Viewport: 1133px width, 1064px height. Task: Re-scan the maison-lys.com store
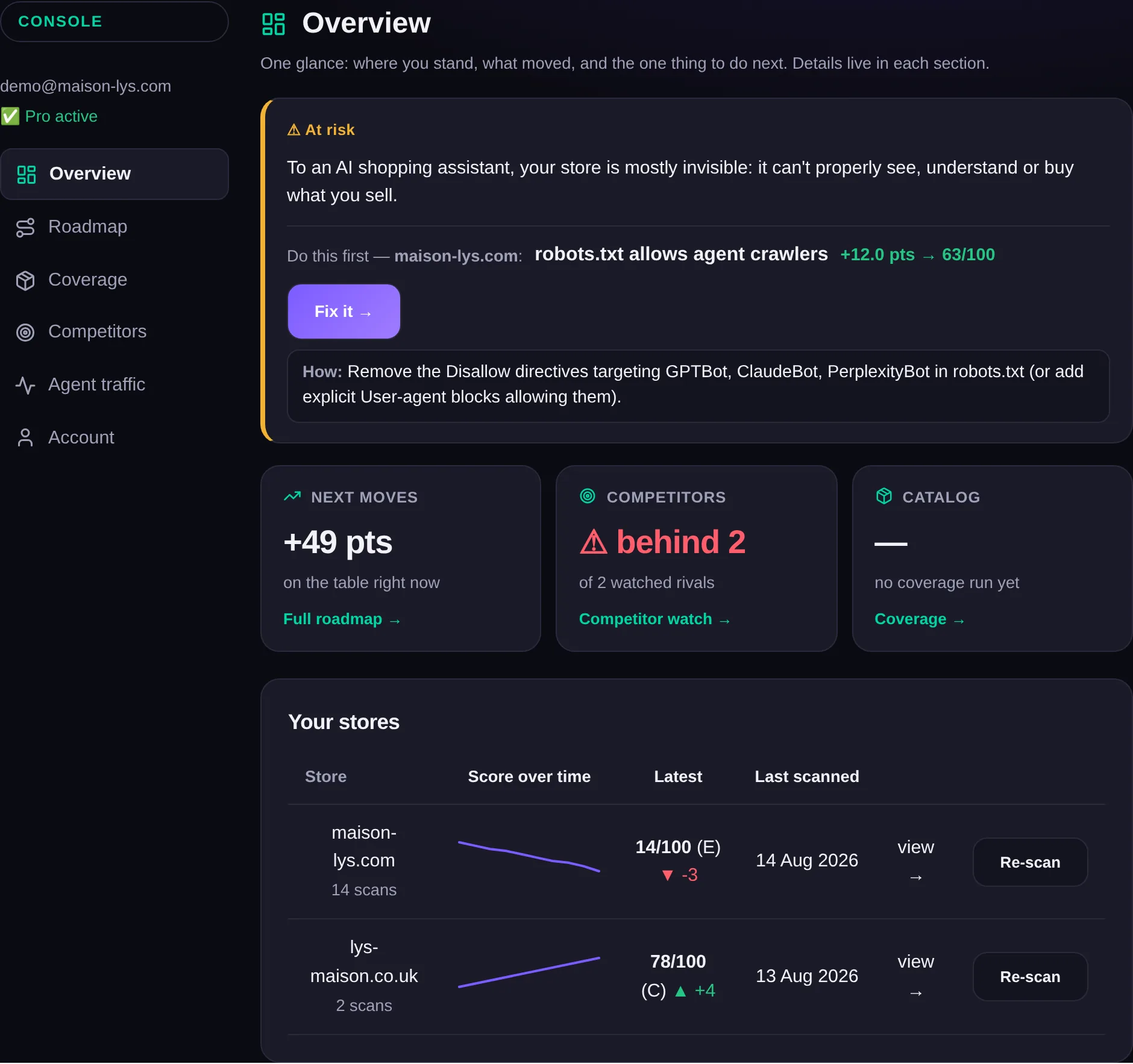coord(1030,862)
